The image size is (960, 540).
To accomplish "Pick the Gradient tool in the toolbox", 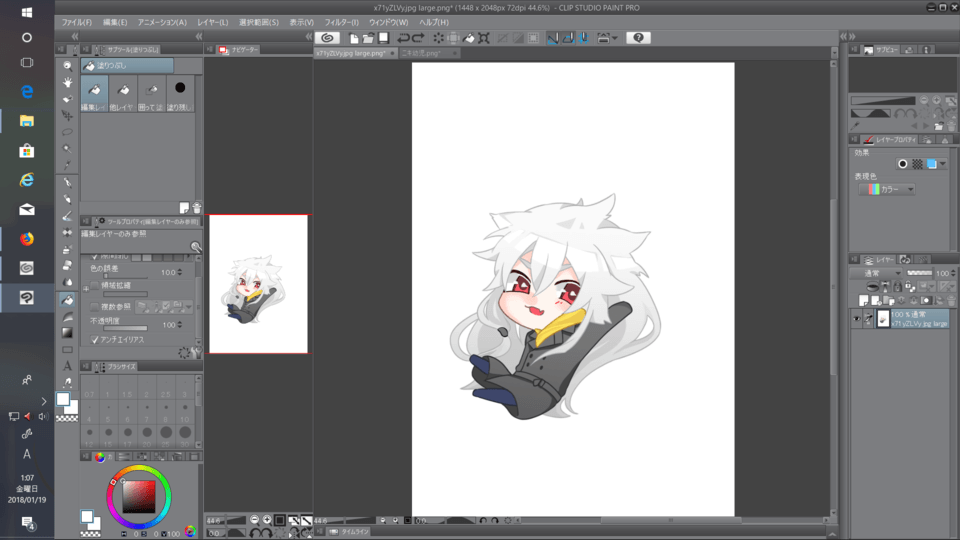I will [68, 332].
